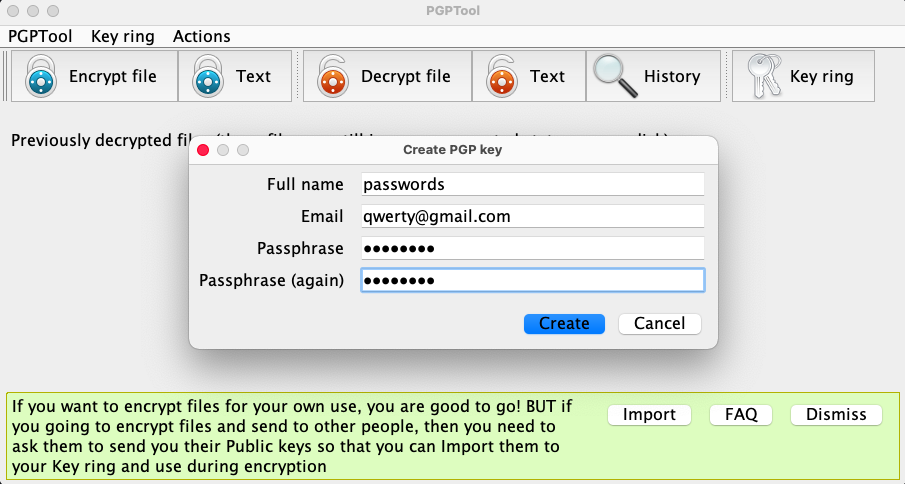905x484 pixels.
Task: Click the Encrypt file padlock icon
Action: (x=40, y=76)
